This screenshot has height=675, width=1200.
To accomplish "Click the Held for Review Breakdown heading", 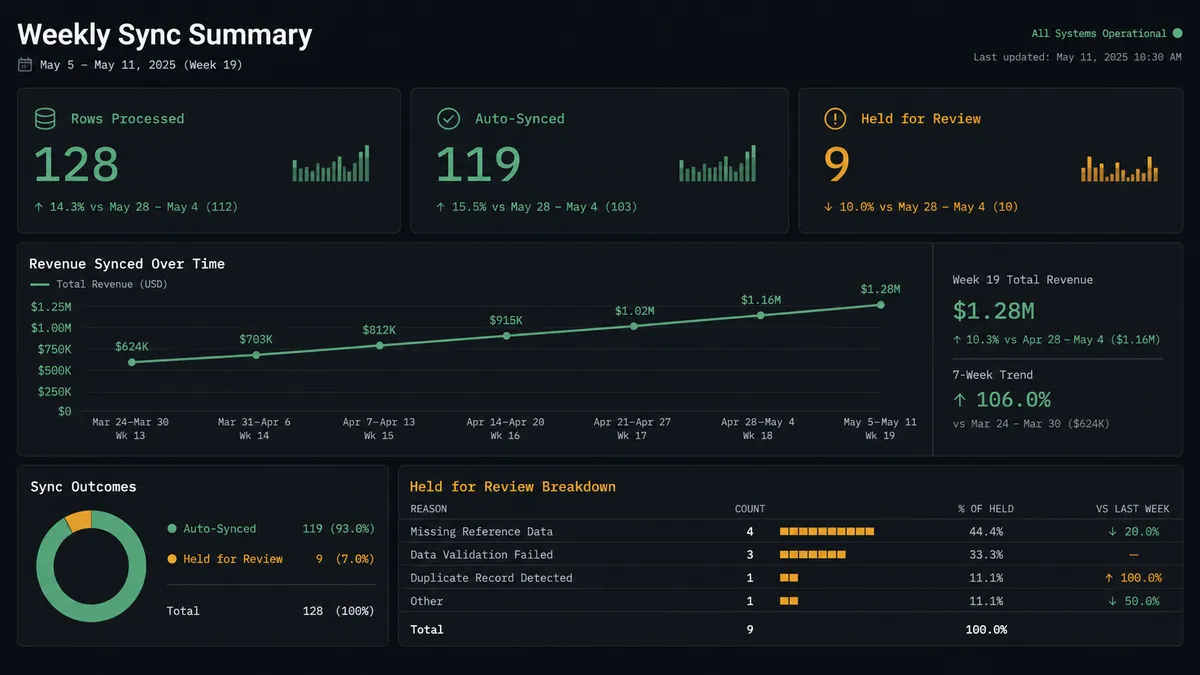I will coord(513,487).
